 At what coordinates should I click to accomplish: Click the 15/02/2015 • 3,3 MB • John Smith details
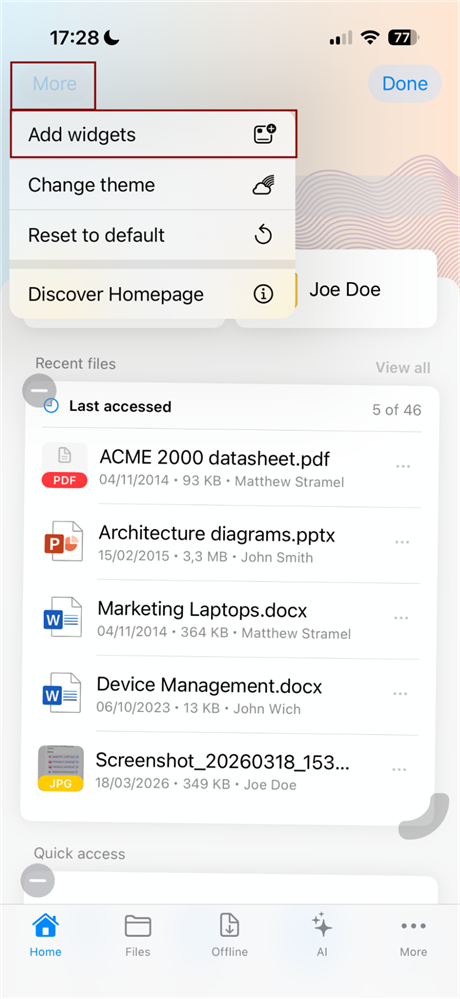206,557
